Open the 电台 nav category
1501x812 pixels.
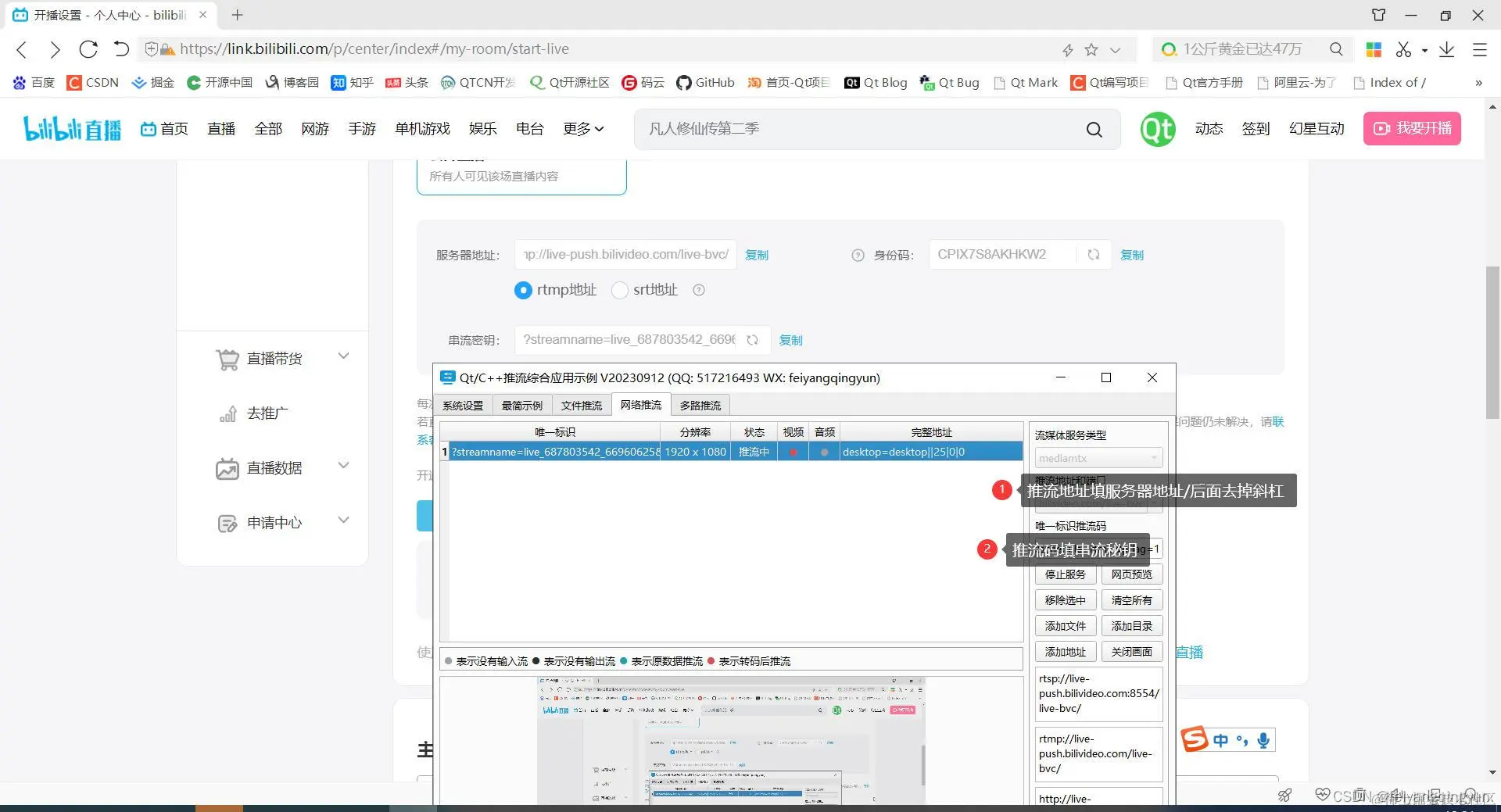tap(529, 129)
